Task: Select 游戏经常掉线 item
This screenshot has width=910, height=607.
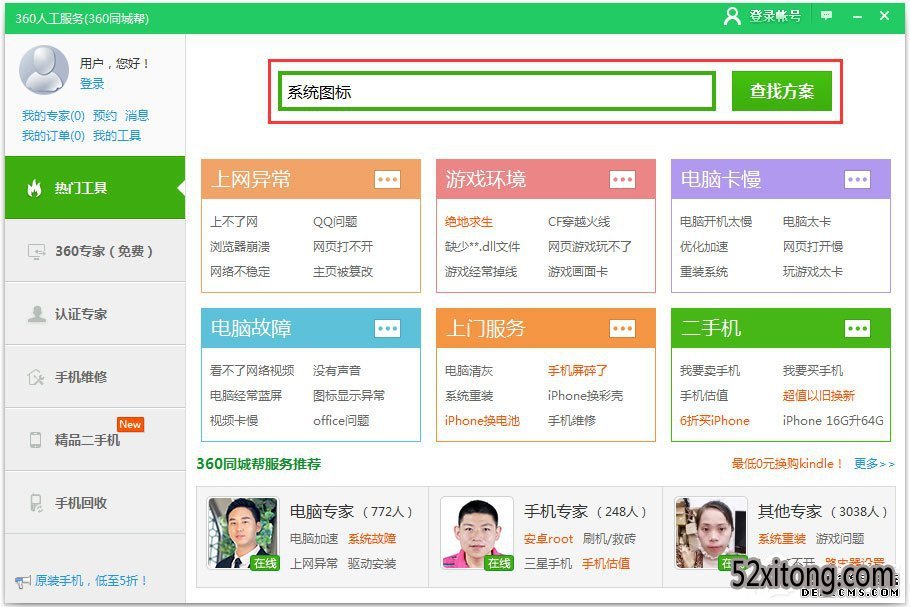Action: [x=481, y=272]
